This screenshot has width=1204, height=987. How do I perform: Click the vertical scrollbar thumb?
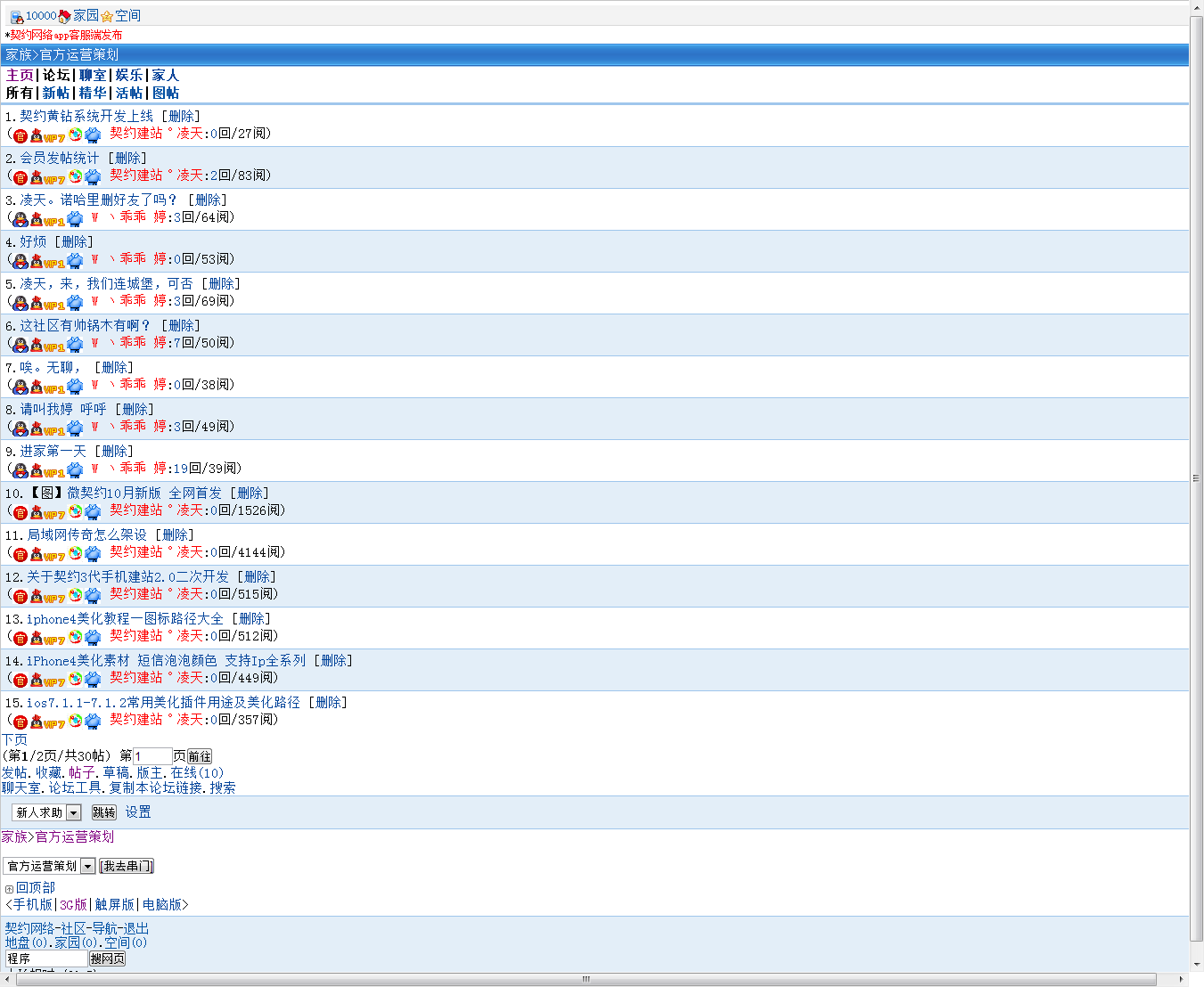pyautogui.click(x=1196, y=477)
